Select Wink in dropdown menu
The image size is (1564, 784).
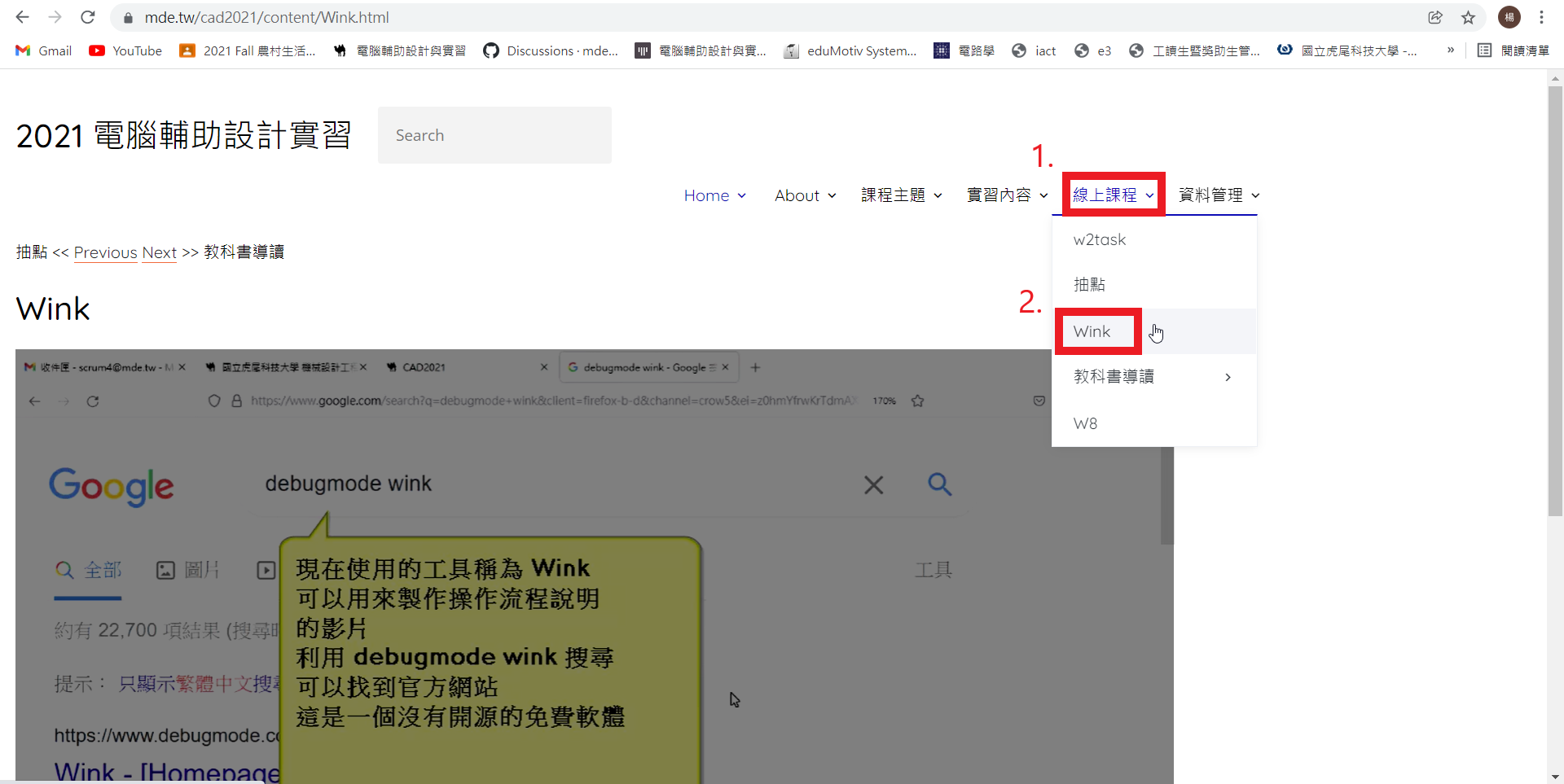pos(1154,331)
